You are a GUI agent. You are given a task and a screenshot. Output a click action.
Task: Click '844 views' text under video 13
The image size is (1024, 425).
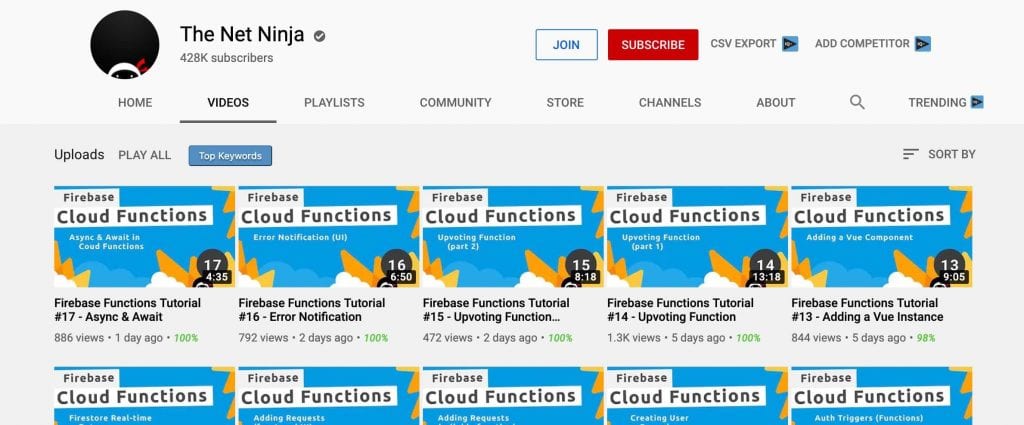tap(816, 338)
